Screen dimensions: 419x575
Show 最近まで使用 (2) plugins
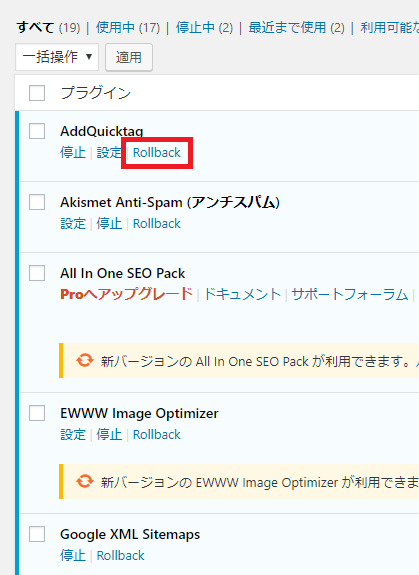(x=297, y=28)
